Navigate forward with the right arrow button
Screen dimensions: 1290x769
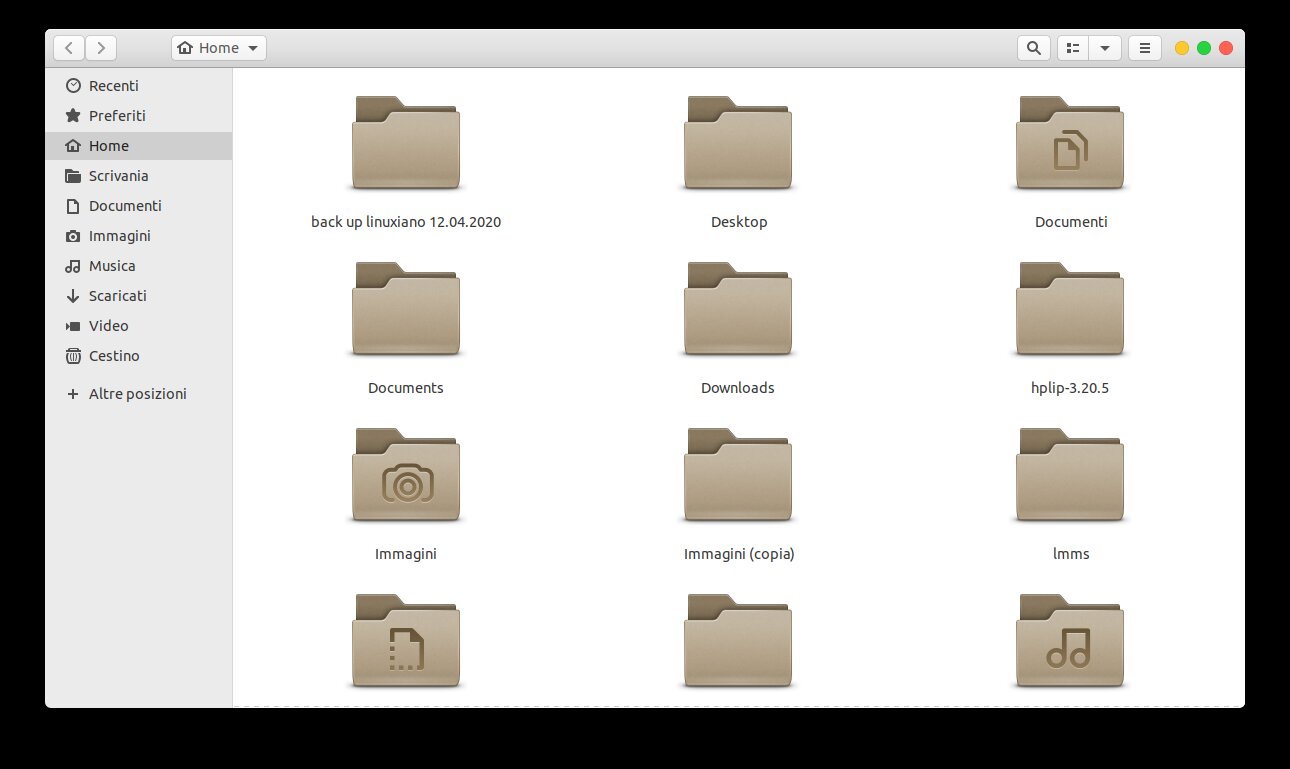tap(101, 47)
